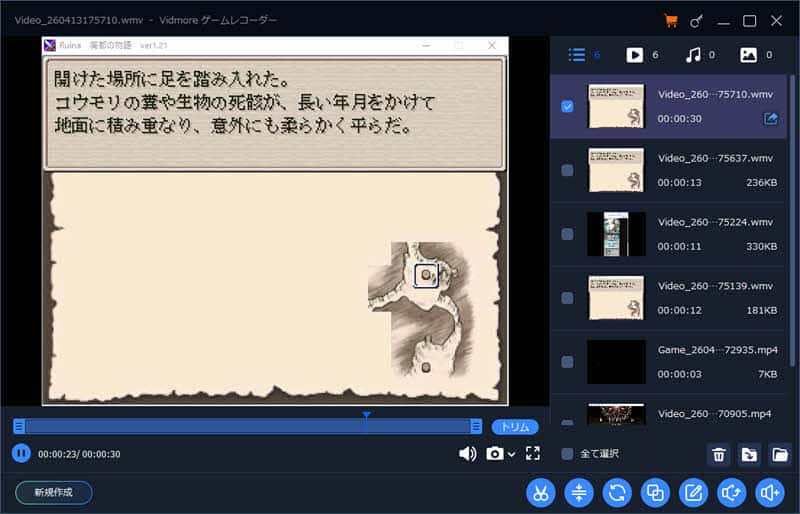Image resolution: width=800 pixels, height=514 pixels.
Task: Pause the video playback
Action: click(x=21, y=453)
